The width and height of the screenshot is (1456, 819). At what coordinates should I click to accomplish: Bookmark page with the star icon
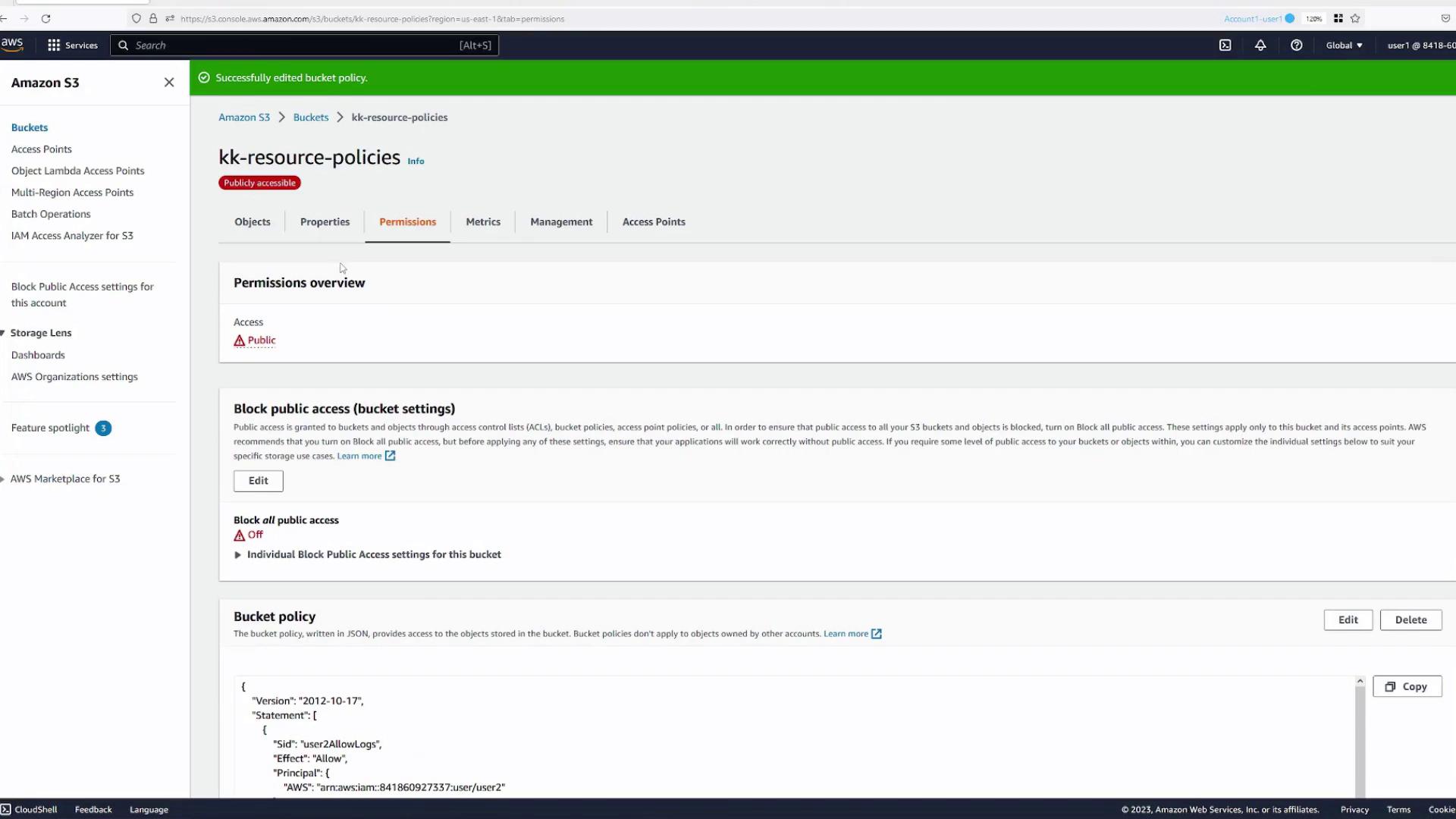pos(1355,19)
